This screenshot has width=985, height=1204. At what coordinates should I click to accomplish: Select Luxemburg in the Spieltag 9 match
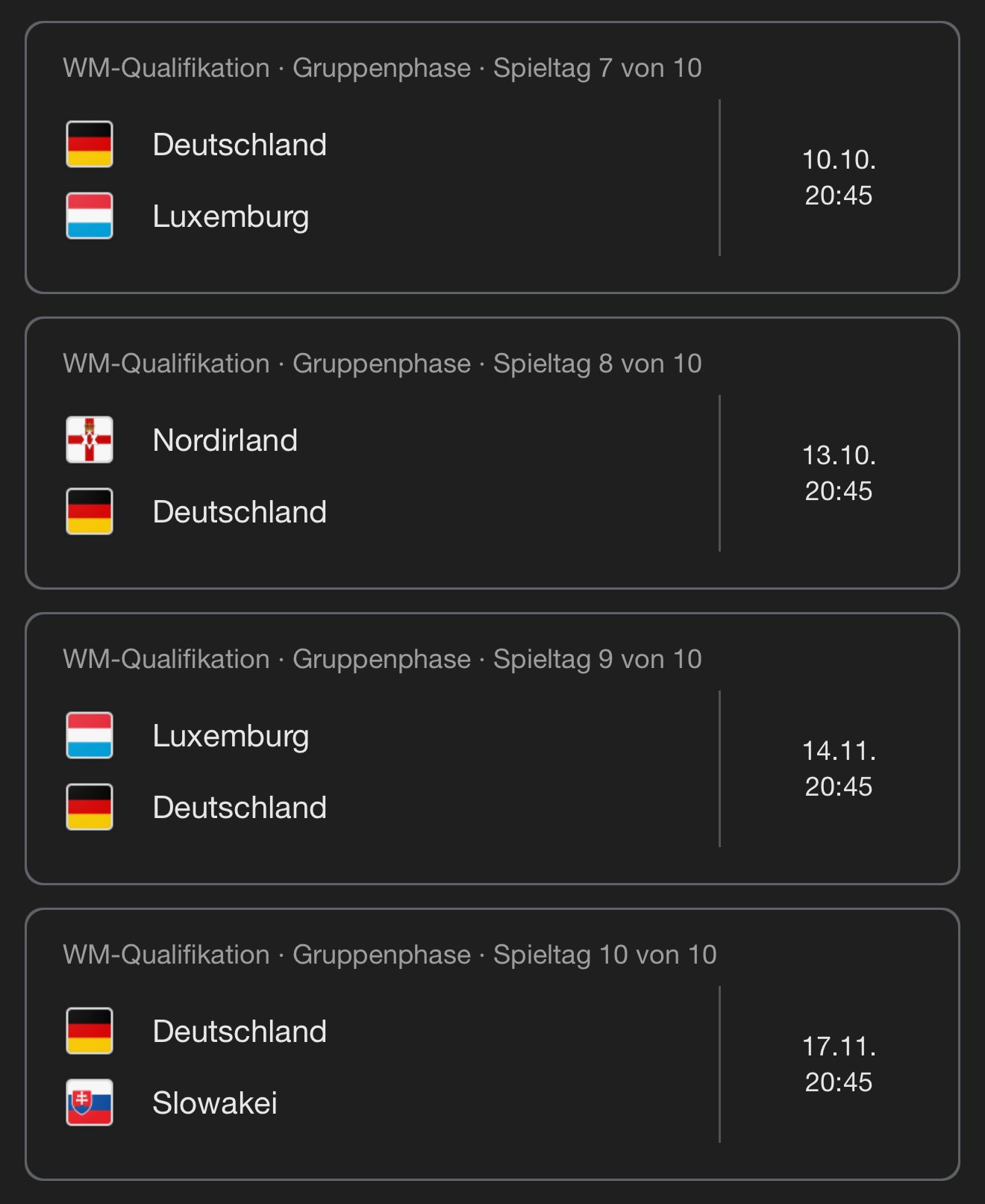click(231, 737)
